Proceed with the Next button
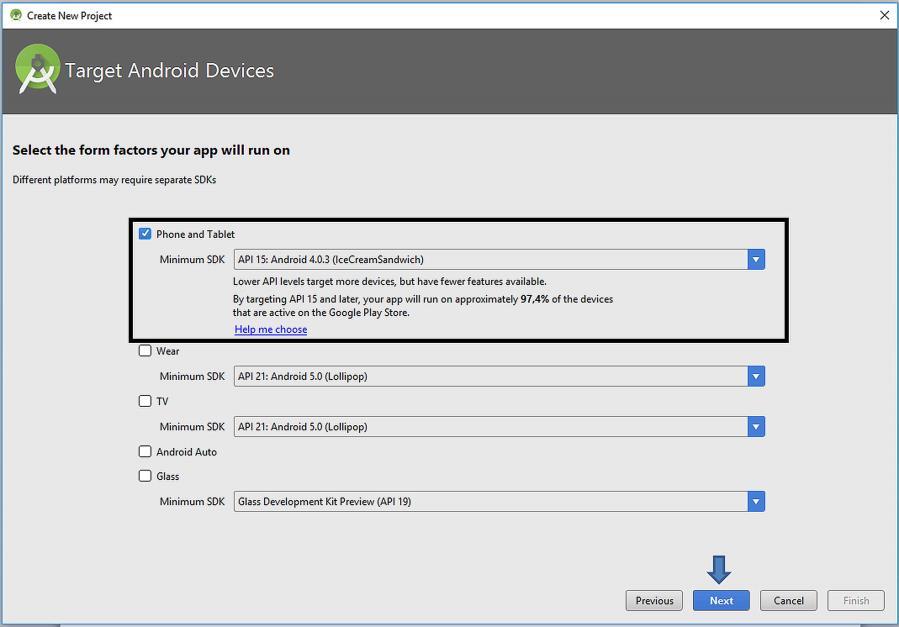The image size is (899, 627). 721,601
